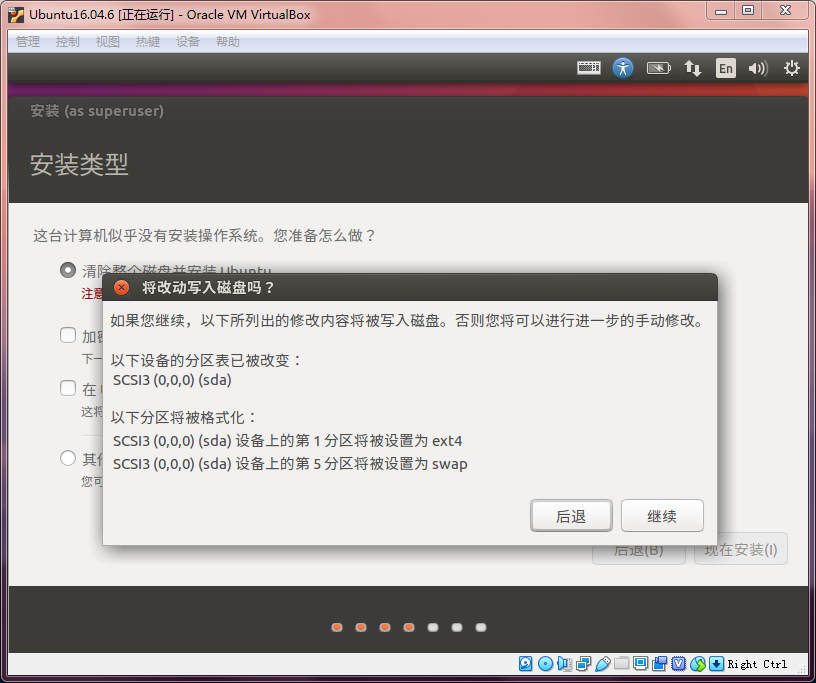Open the accessibility menu icon
The image size is (816, 683).
point(623,68)
